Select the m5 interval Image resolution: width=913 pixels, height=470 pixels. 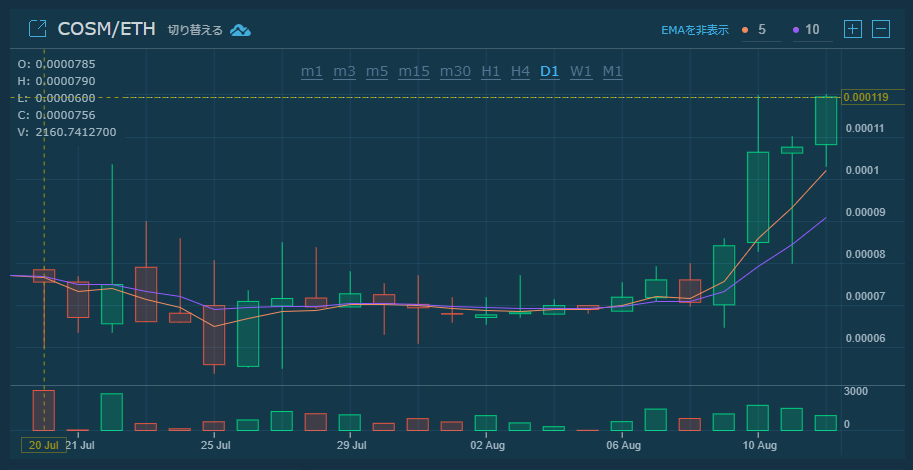click(x=377, y=71)
